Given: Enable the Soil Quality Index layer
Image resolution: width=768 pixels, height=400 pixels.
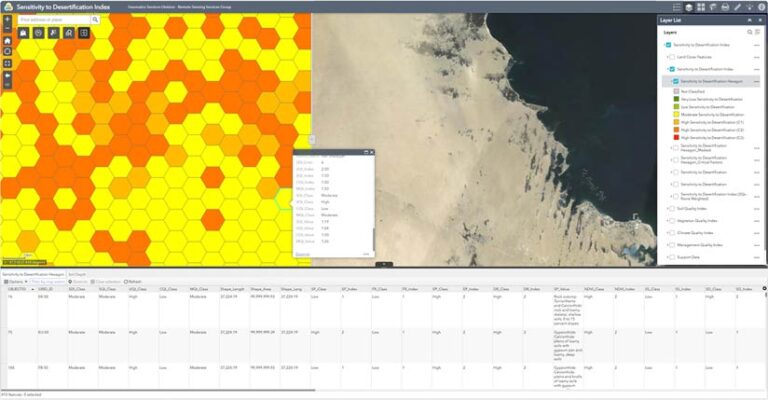Looking at the screenshot, I should coord(672,209).
